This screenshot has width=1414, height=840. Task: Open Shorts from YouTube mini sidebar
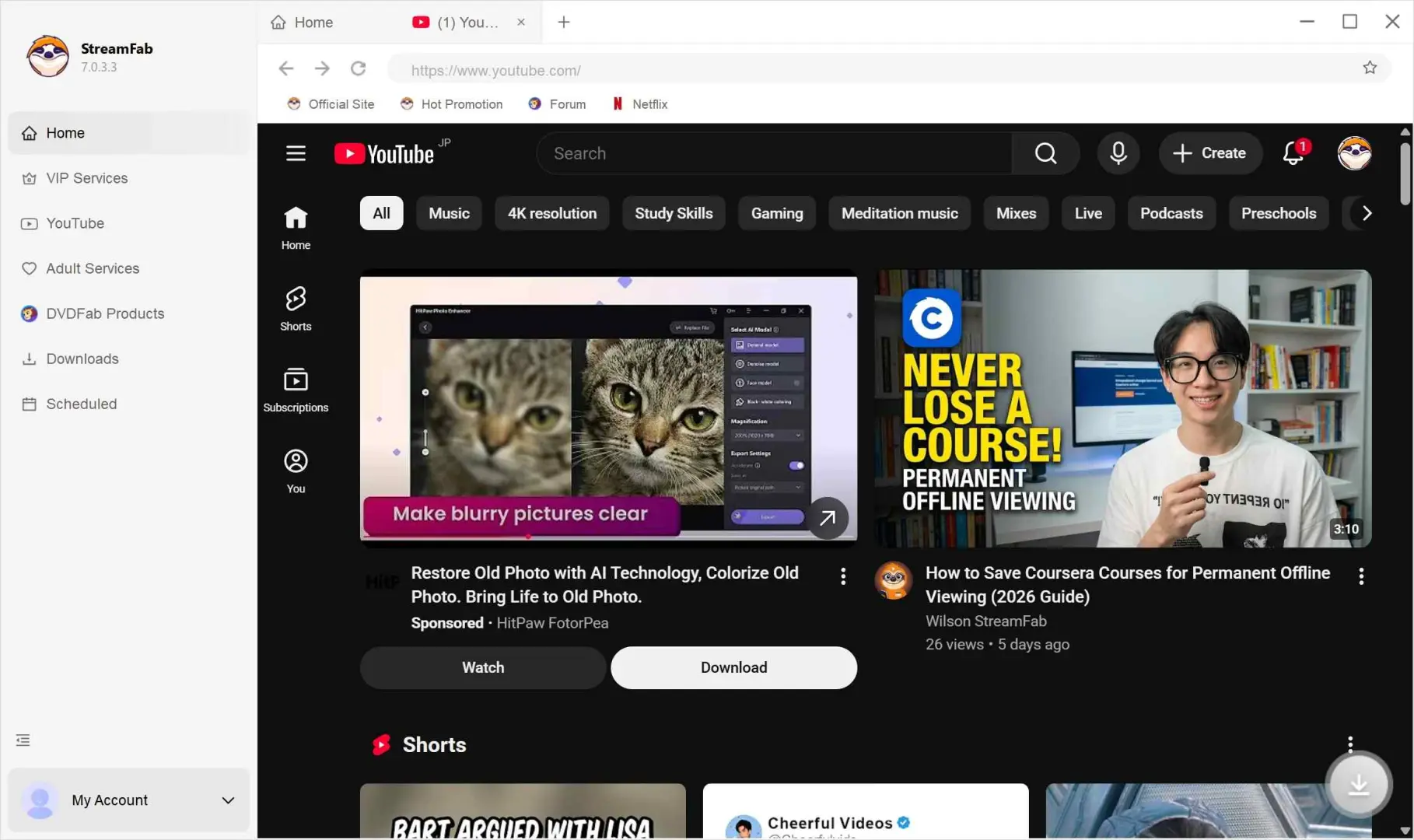pos(296,309)
